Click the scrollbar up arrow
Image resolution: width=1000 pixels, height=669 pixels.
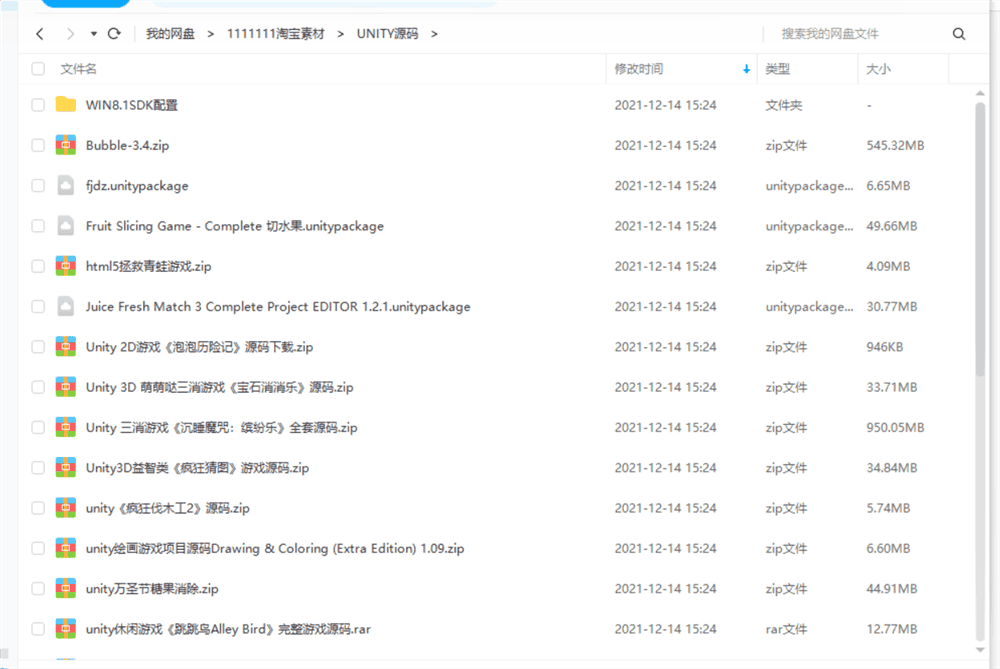tap(980, 94)
